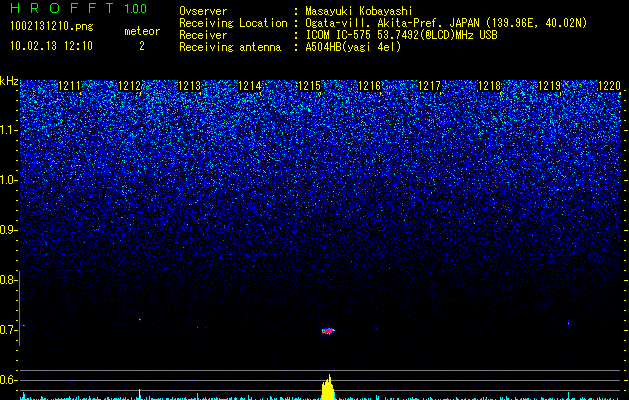Click antenna value A504HB(yagi 4el)
Screen dimensions: 629x400
click(x=353, y=47)
